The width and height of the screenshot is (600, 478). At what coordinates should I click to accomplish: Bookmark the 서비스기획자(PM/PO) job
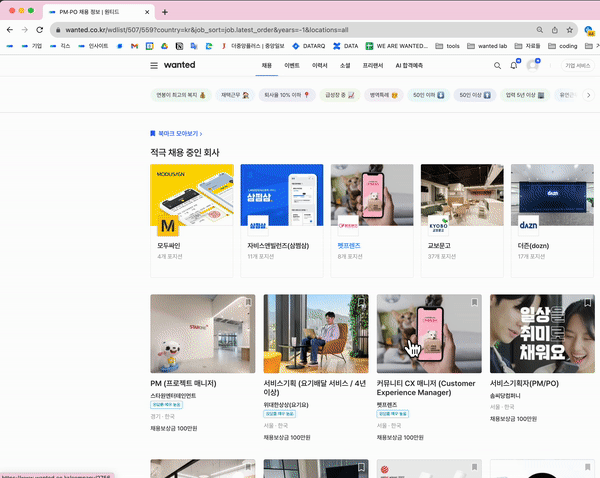coord(587,302)
